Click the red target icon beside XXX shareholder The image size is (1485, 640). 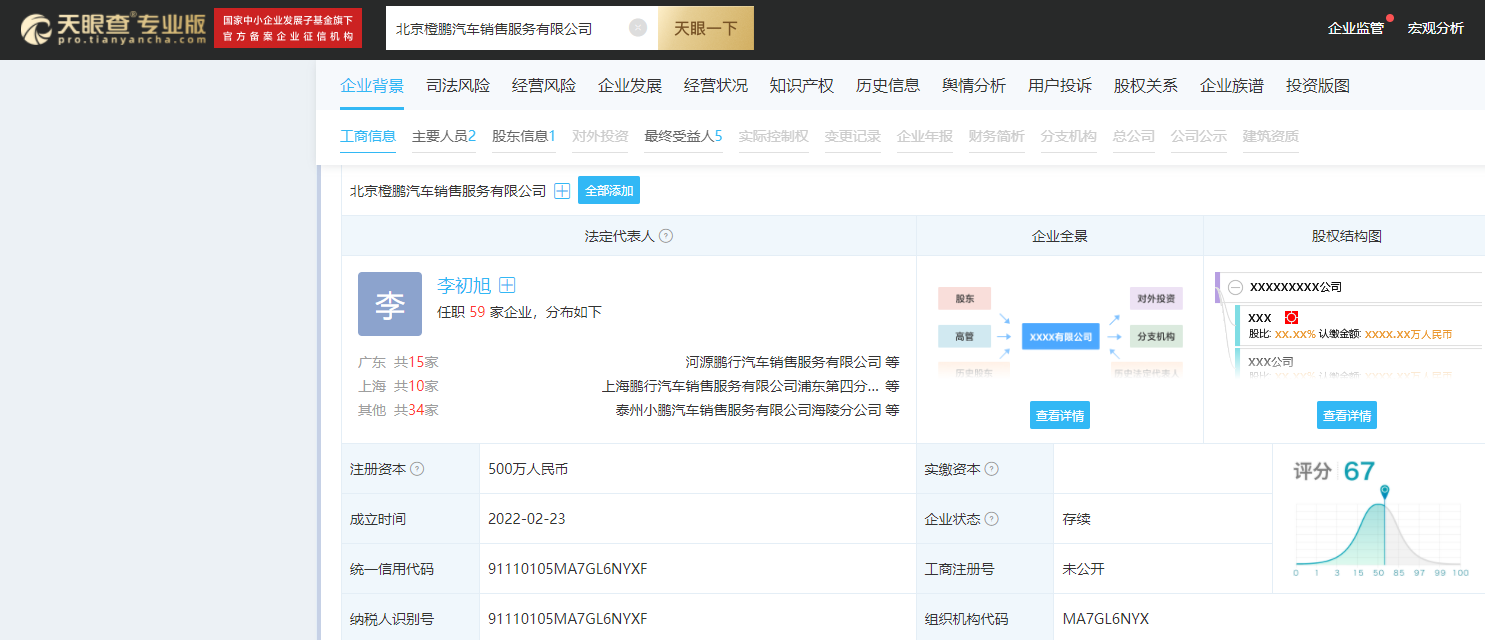[1291, 317]
